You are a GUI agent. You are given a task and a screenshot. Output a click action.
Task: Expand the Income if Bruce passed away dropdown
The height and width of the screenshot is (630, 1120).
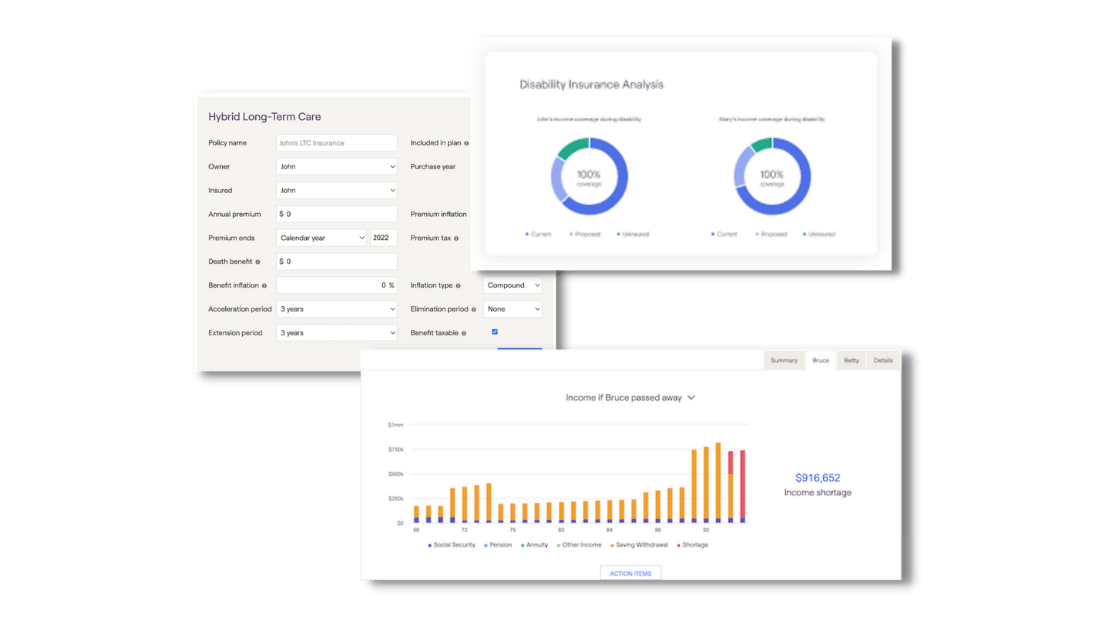[x=630, y=398]
